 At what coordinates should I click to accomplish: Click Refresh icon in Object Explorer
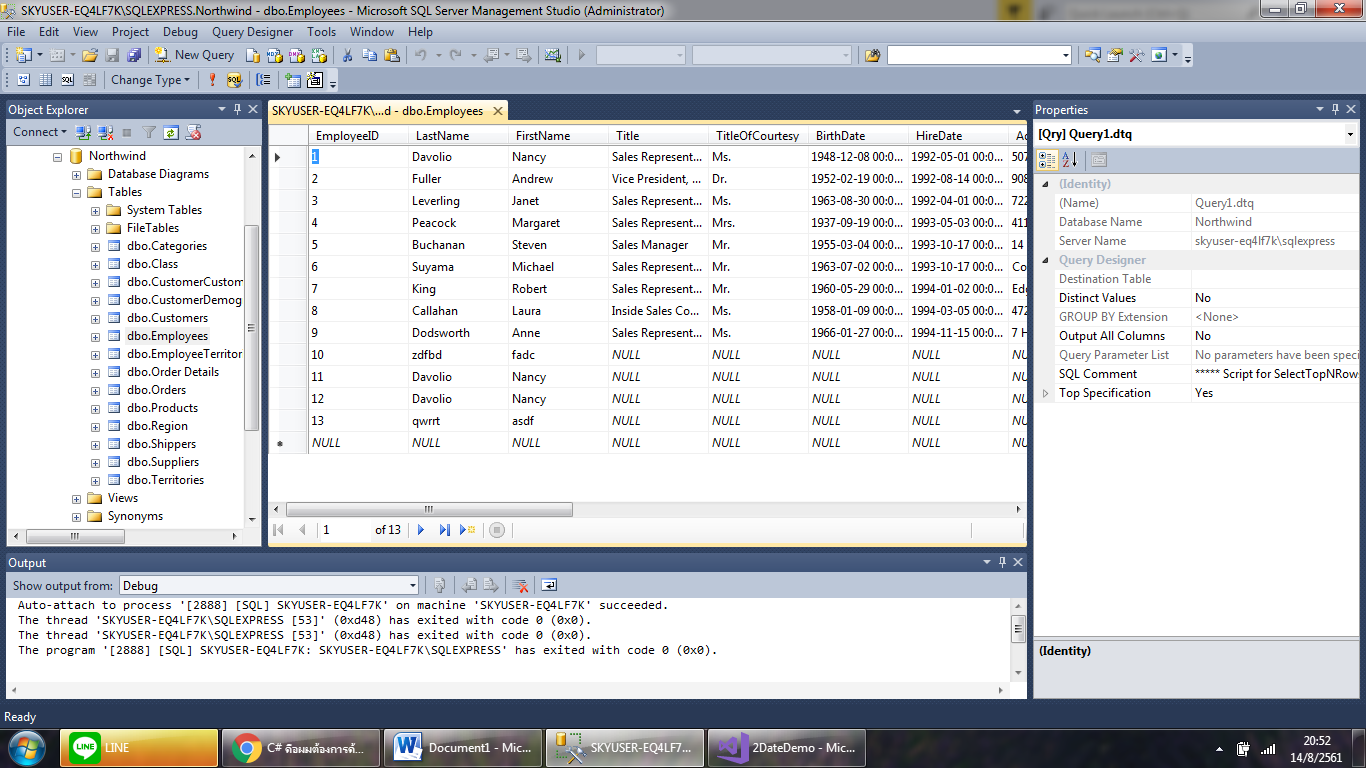[x=171, y=132]
